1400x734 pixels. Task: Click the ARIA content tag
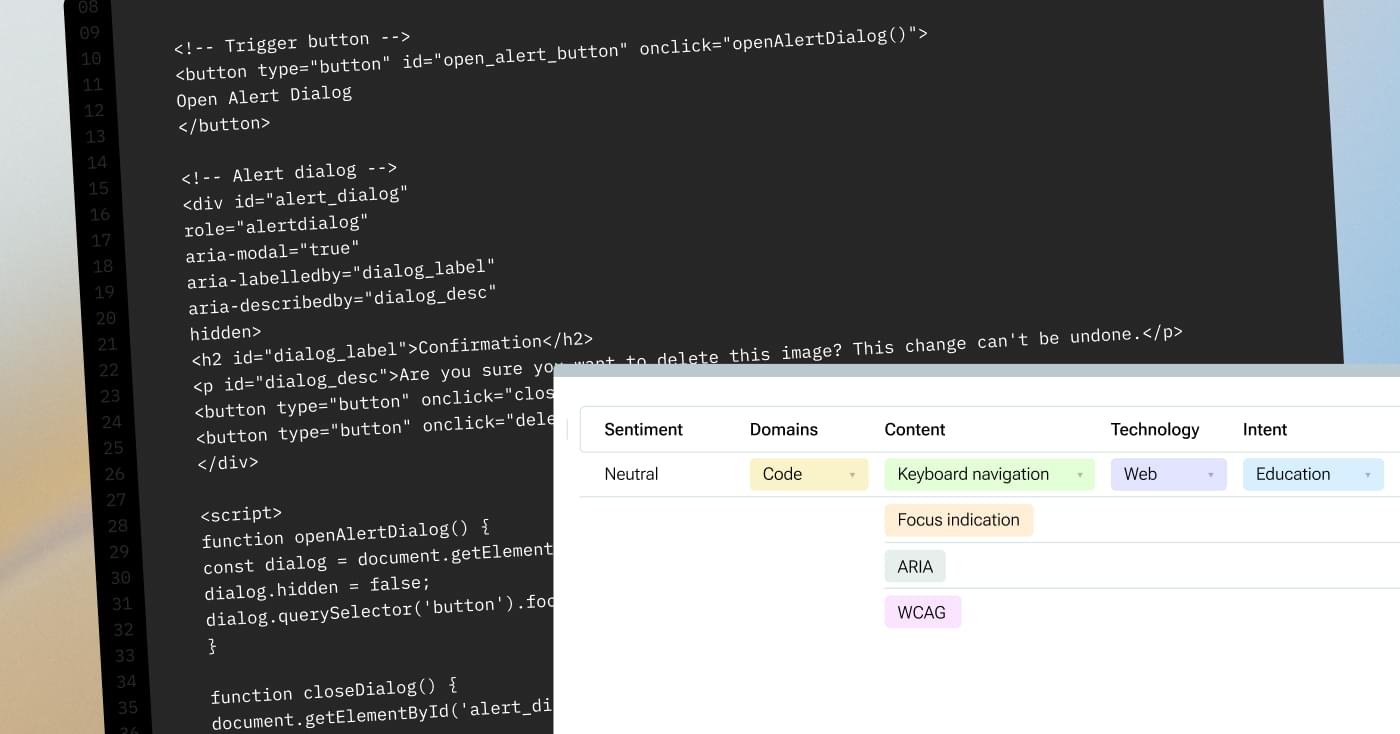coord(914,566)
